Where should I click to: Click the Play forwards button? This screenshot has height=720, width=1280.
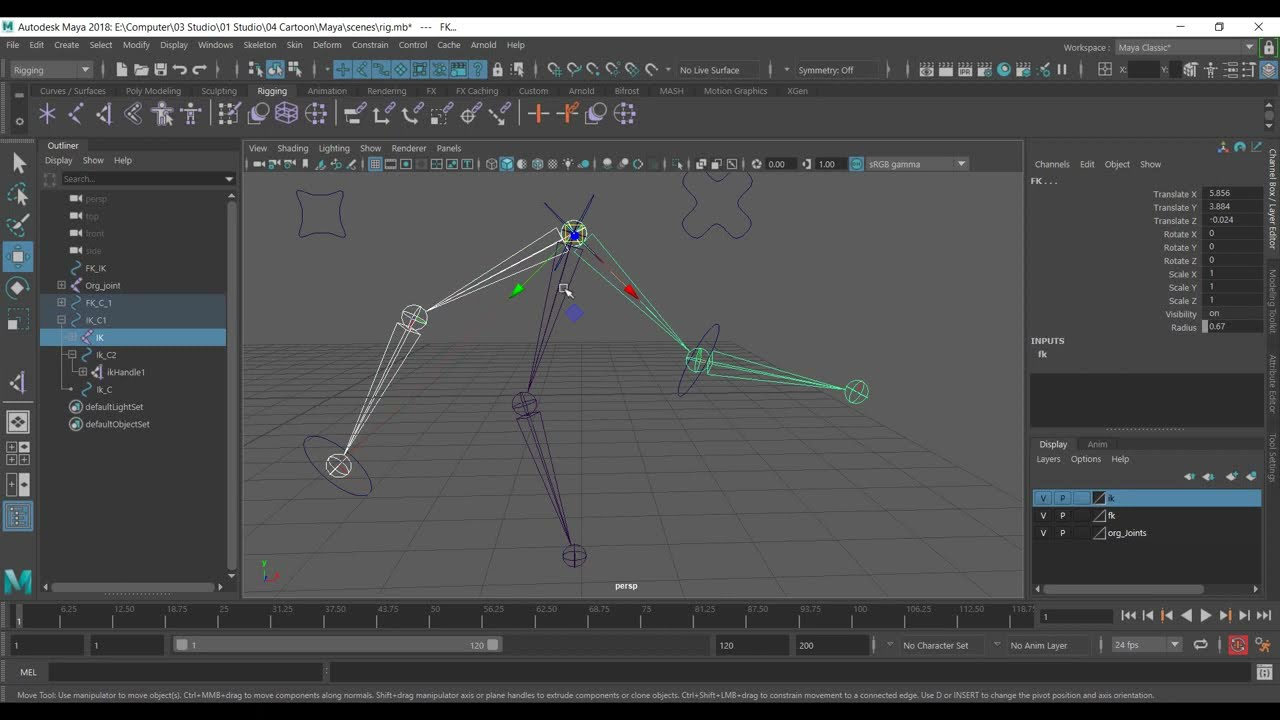1205,616
